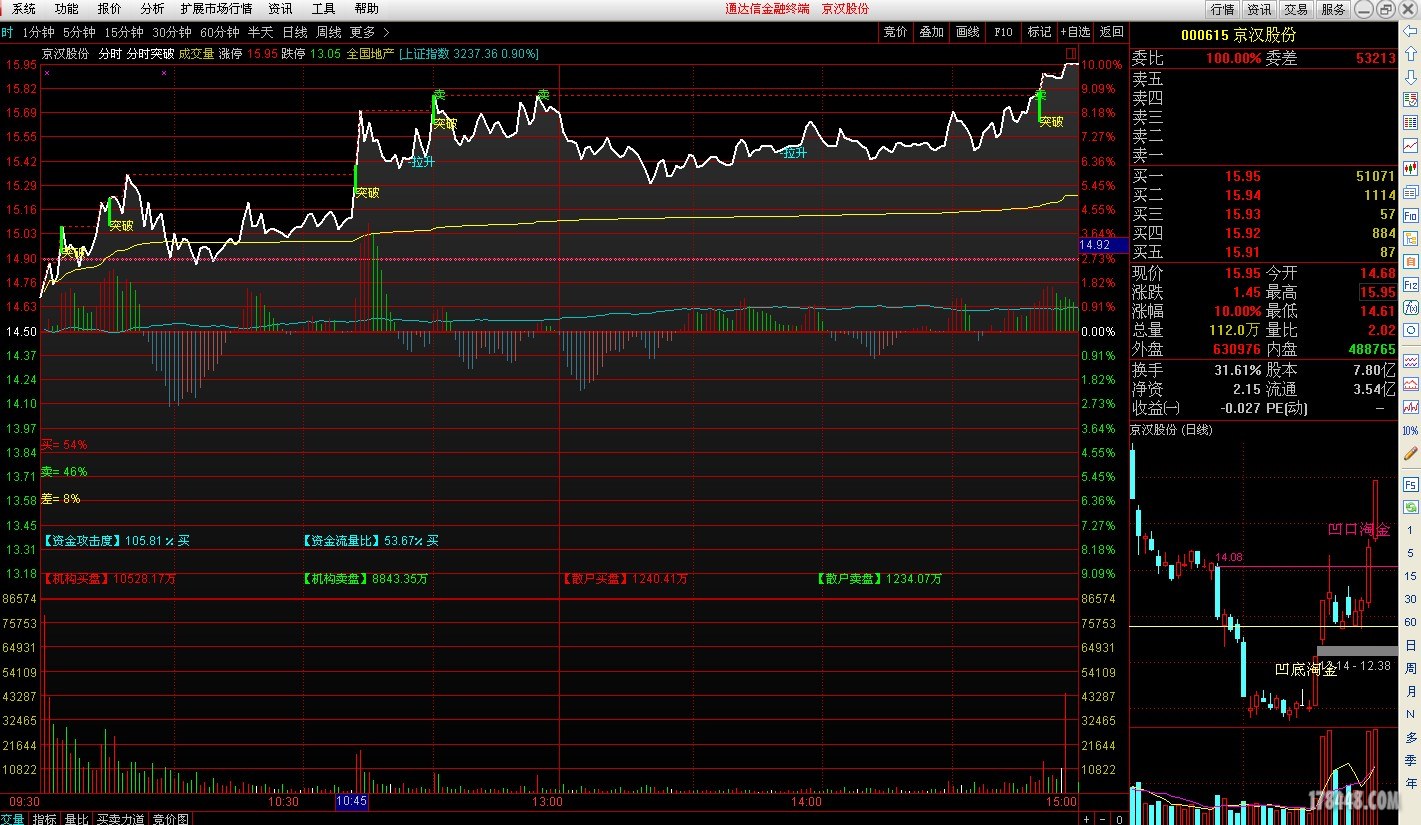
Task: Click the orange 自 self-select icon
Action: pyautogui.click(x=1411, y=261)
